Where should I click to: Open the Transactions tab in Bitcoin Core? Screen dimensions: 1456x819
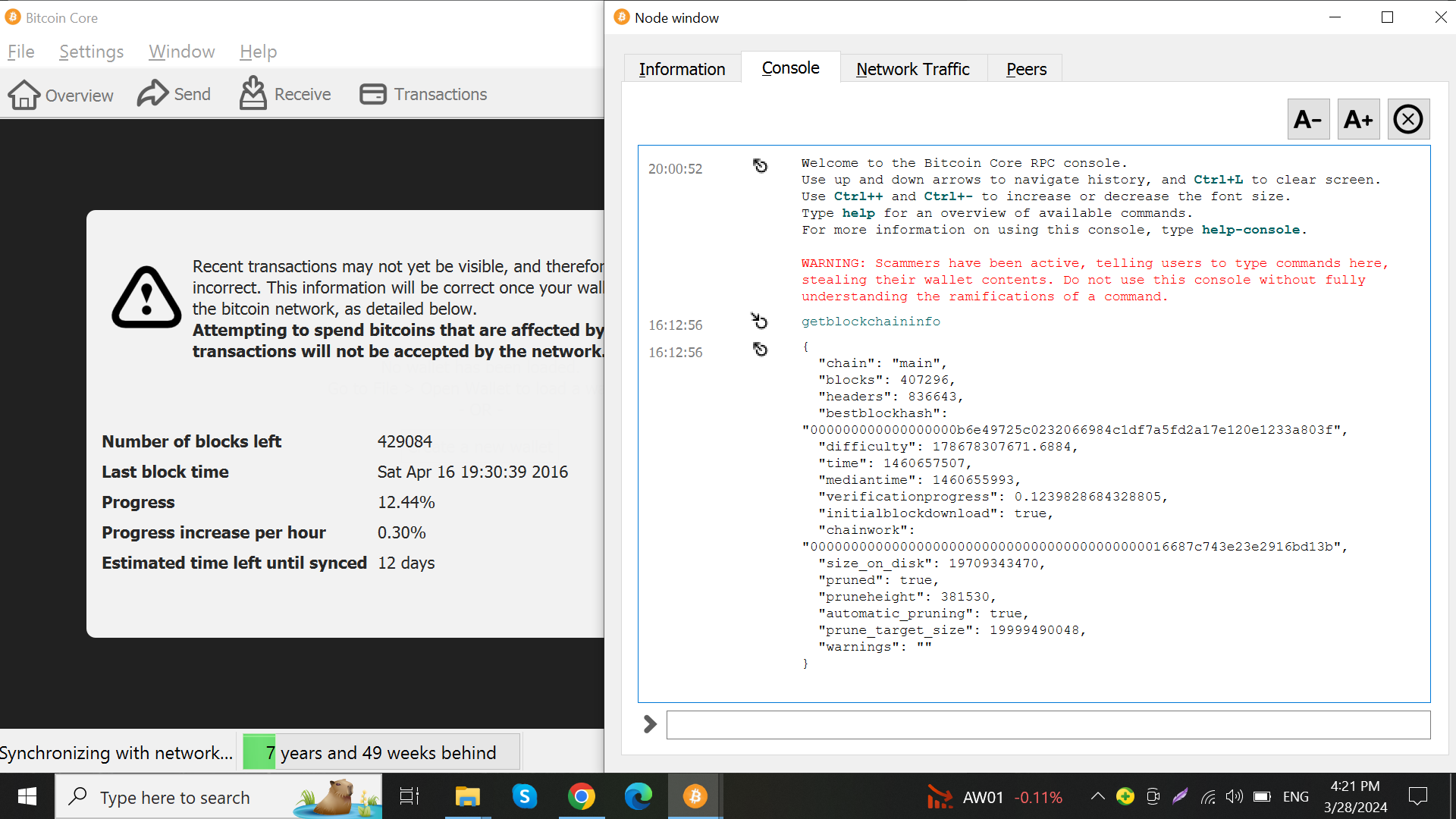423,94
